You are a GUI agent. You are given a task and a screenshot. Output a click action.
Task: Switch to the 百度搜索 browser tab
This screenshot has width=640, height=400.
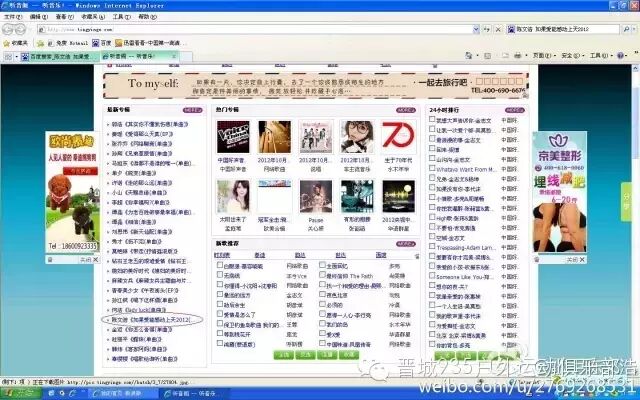click(x=60, y=56)
